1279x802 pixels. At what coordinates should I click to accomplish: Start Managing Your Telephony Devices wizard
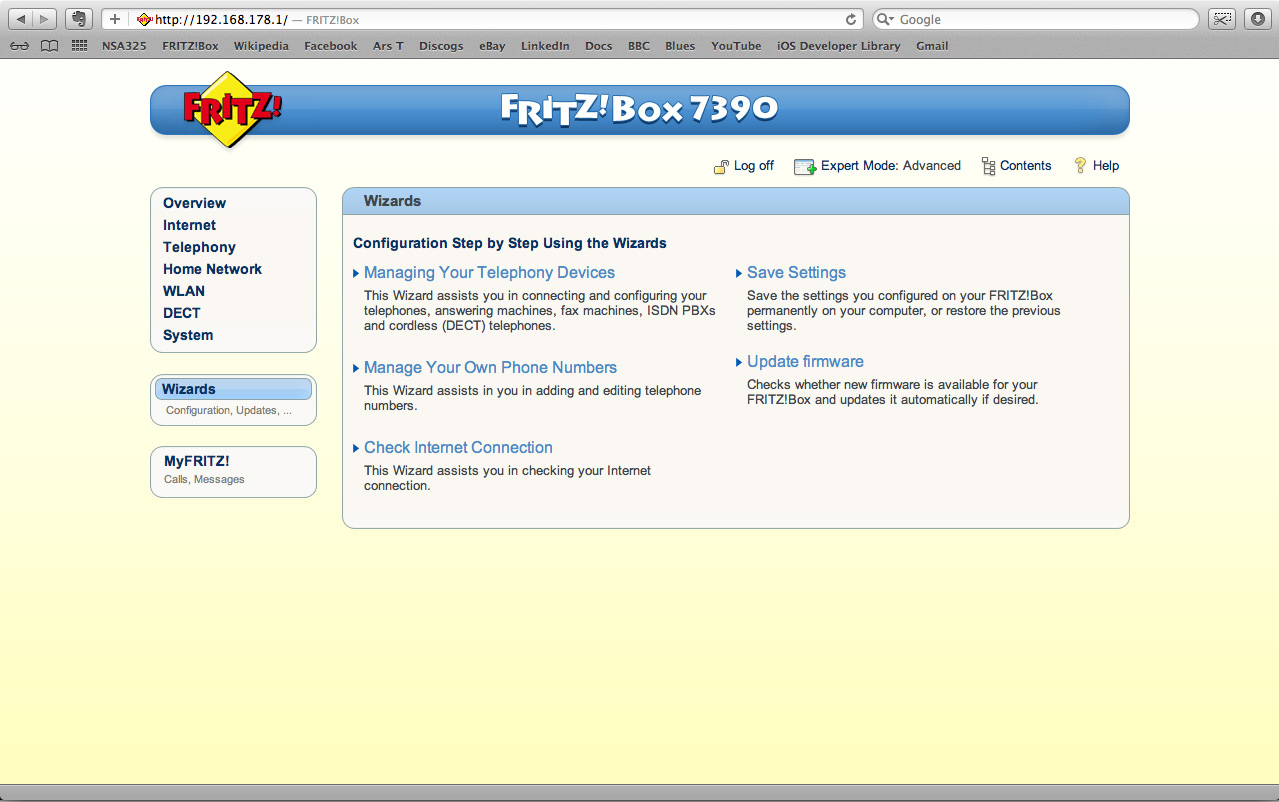point(489,273)
